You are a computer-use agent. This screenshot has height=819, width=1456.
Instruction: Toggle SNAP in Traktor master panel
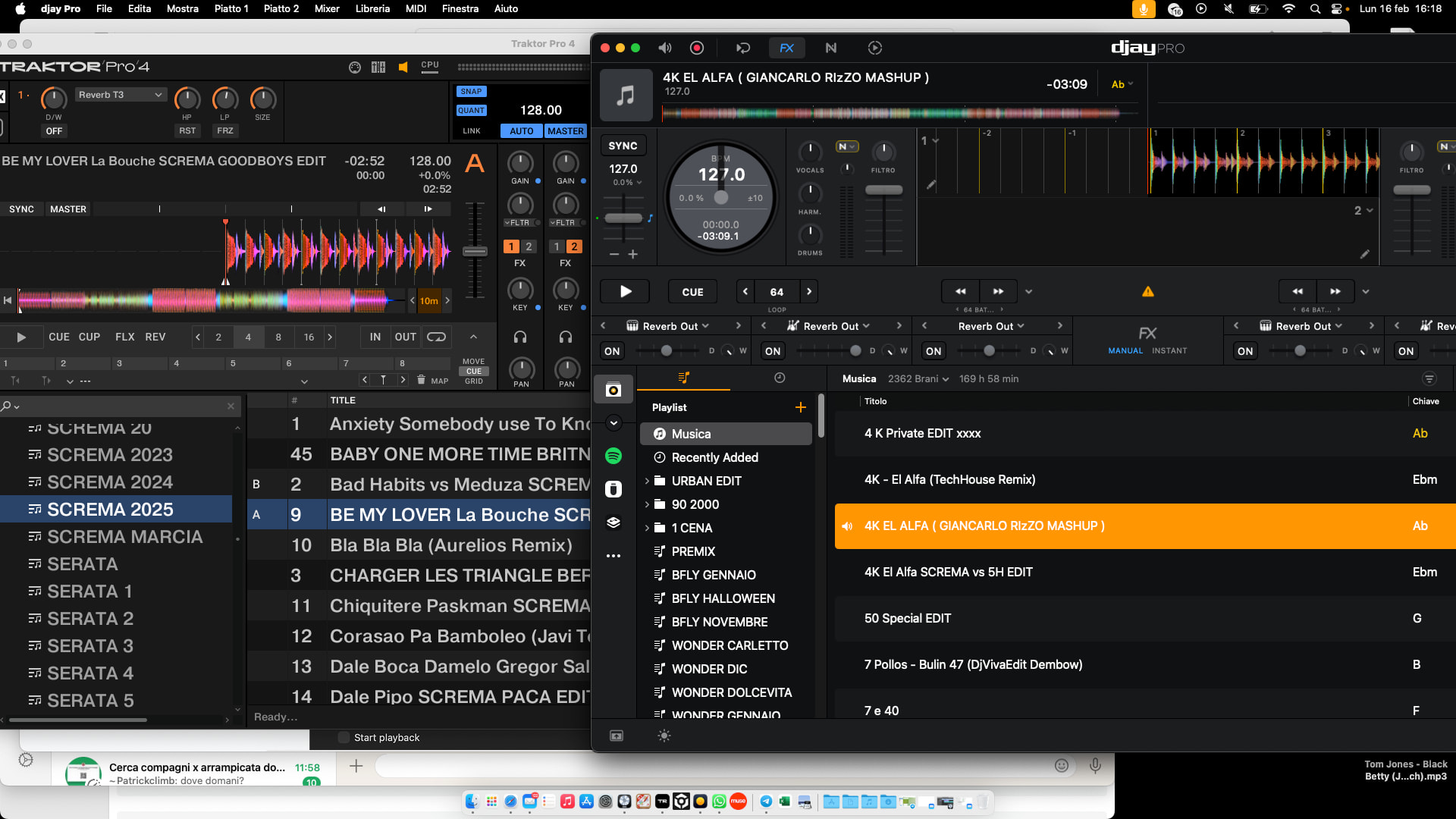pos(471,91)
